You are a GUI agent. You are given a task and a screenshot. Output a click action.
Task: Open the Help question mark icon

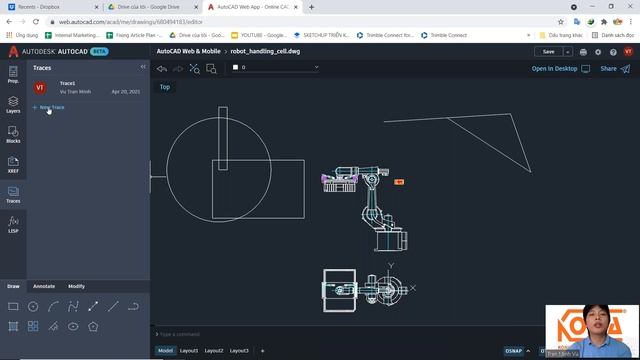pyautogui.click(x=613, y=52)
